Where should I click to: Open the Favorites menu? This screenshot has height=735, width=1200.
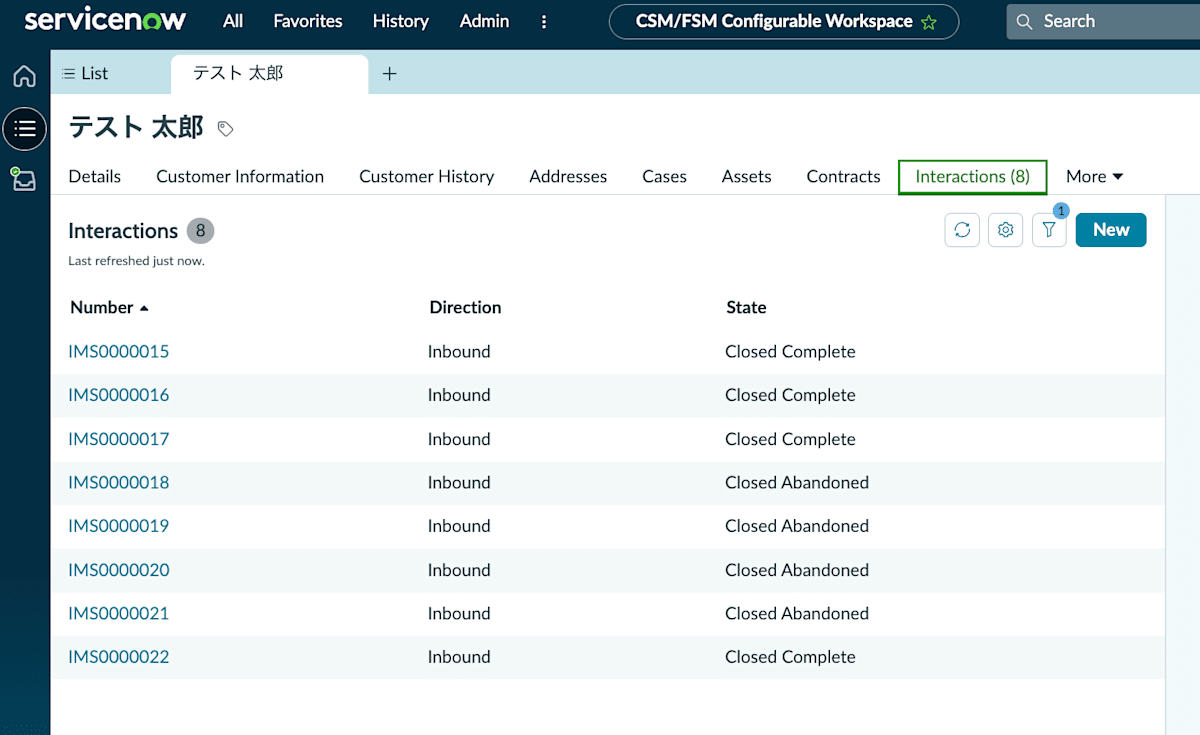coord(308,21)
